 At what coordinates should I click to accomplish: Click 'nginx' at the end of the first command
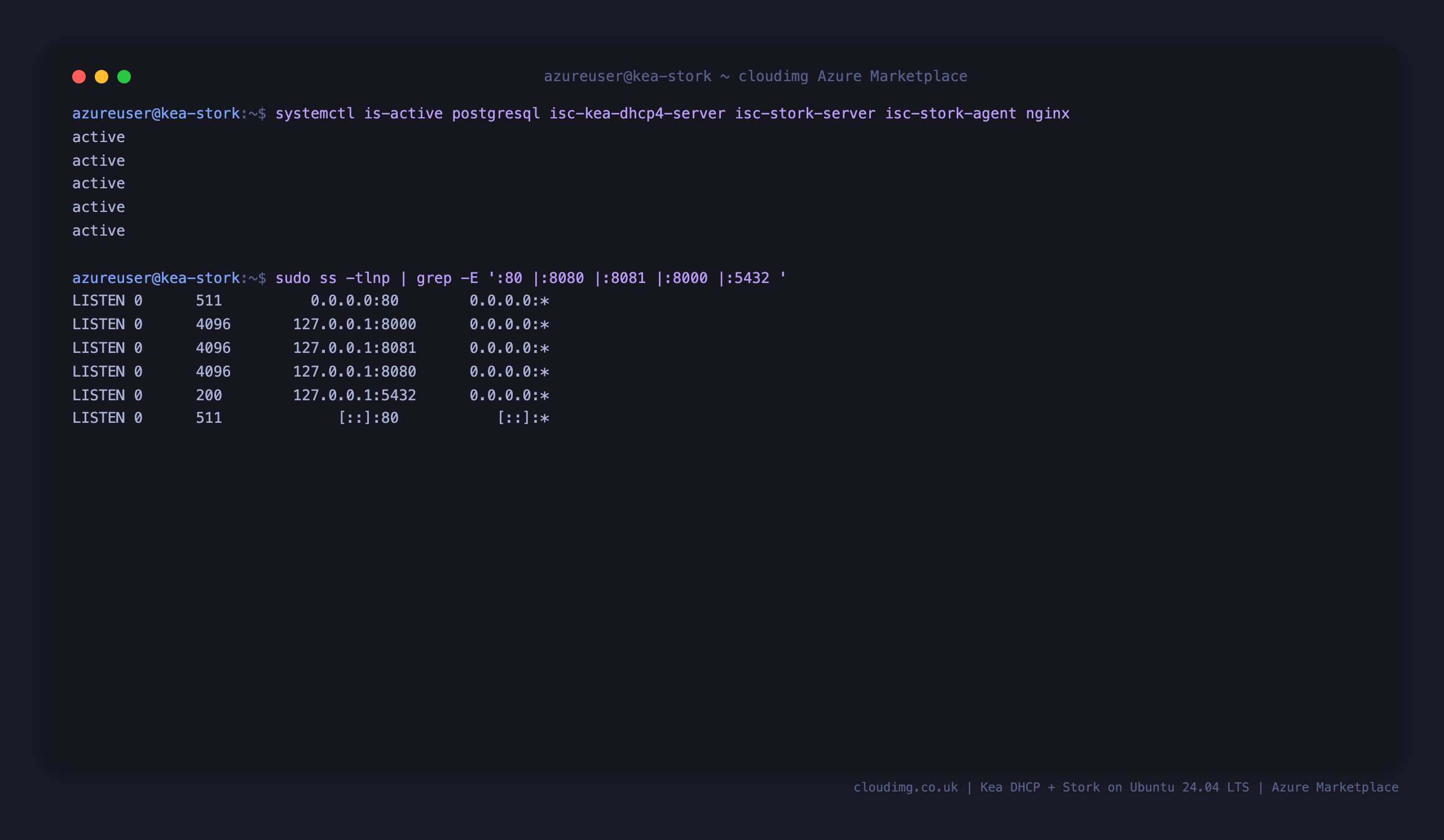coord(1047,113)
